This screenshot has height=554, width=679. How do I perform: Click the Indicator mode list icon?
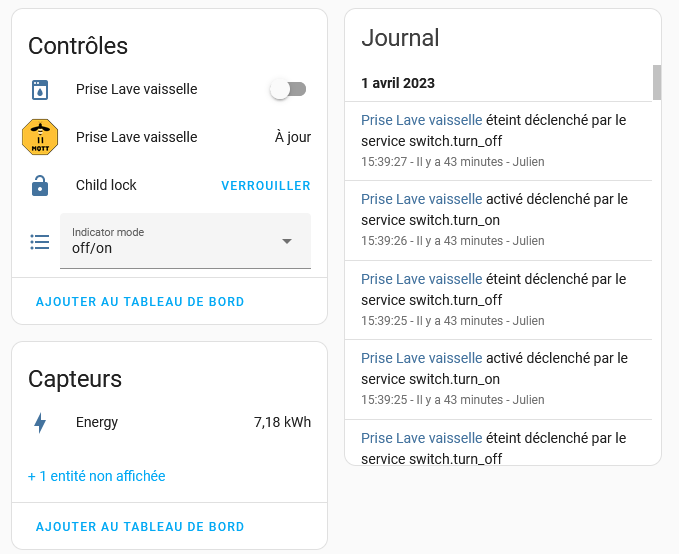click(40, 241)
